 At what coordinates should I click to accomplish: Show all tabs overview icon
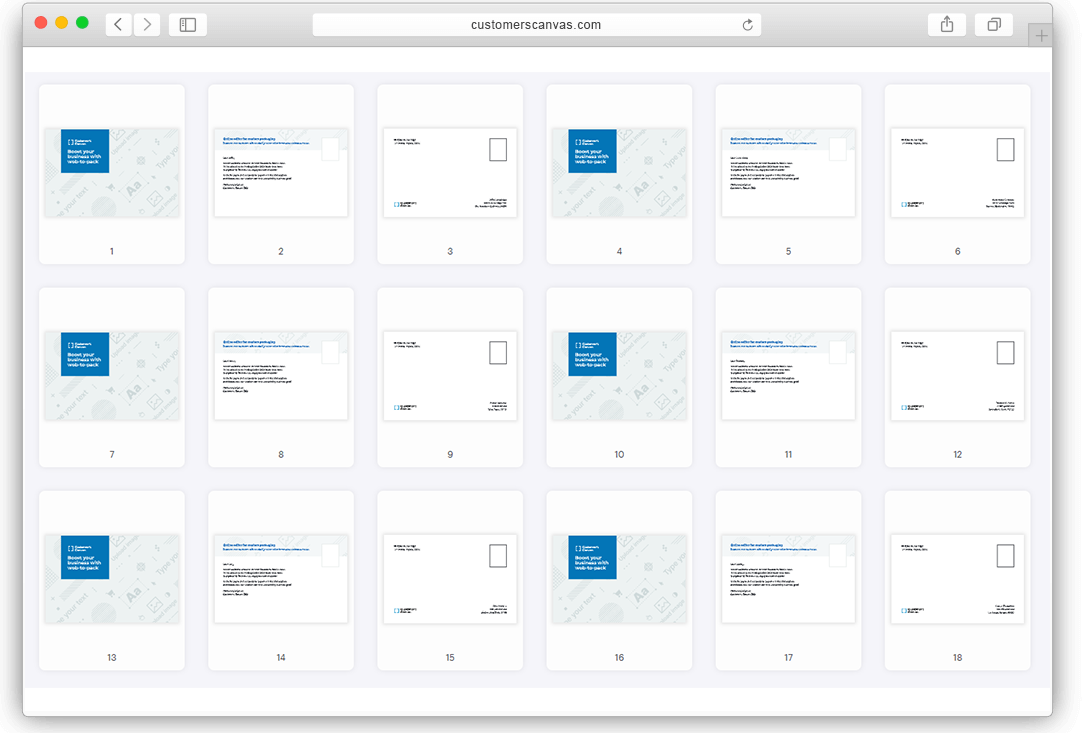point(994,25)
